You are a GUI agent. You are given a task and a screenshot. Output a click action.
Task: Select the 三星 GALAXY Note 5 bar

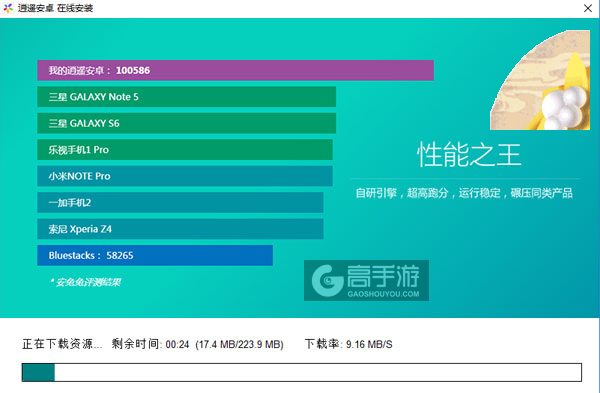coord(186,97)
